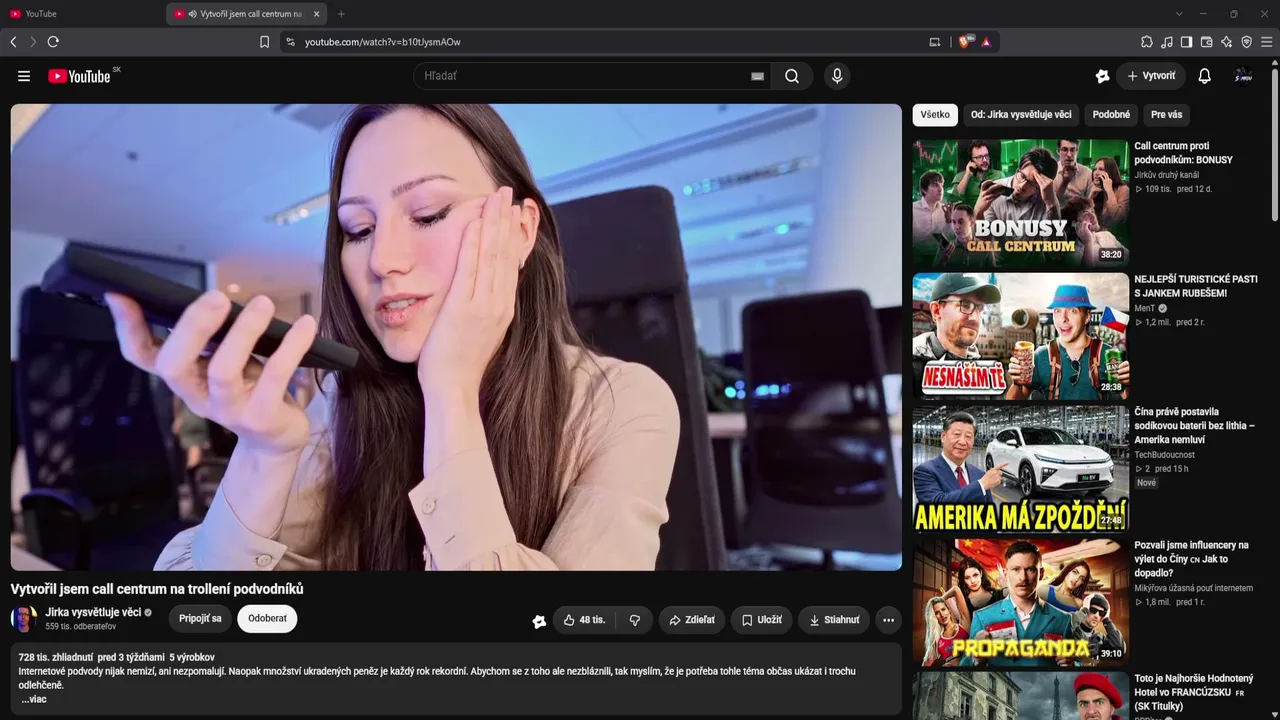
Task: Open the BONUSY CALL CENTRUM thumbnail
Action: coord(1020,203)
